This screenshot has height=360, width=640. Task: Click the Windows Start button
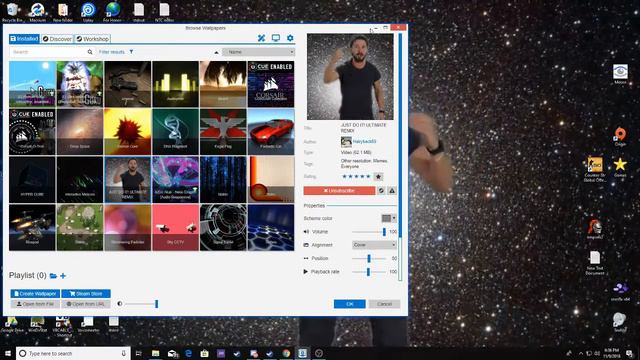(x=8, y=353)
